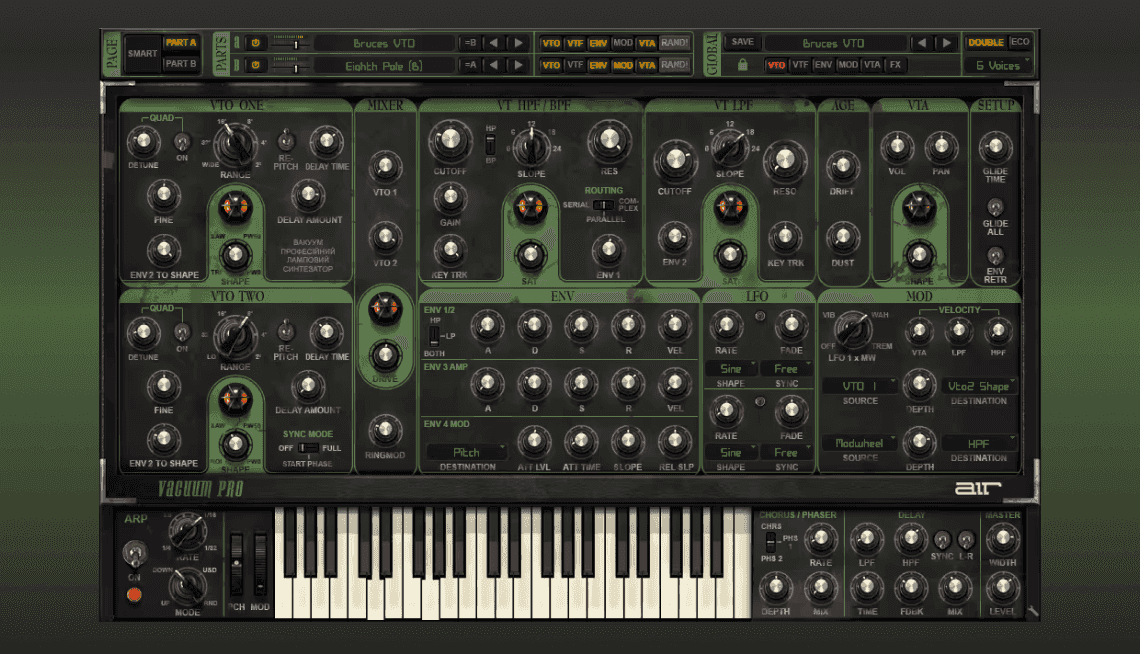Click the MOD wheel

pyautogui.click(x=260, y=565)
